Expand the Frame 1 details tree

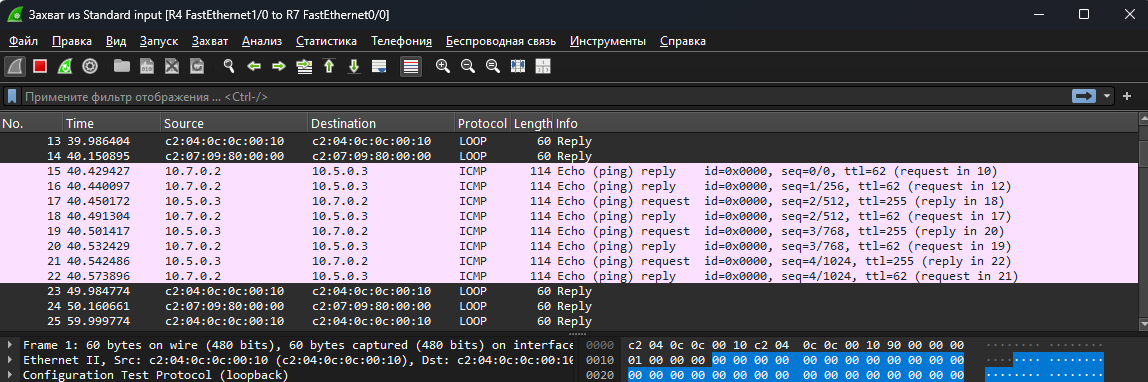[x=10, y=345]
